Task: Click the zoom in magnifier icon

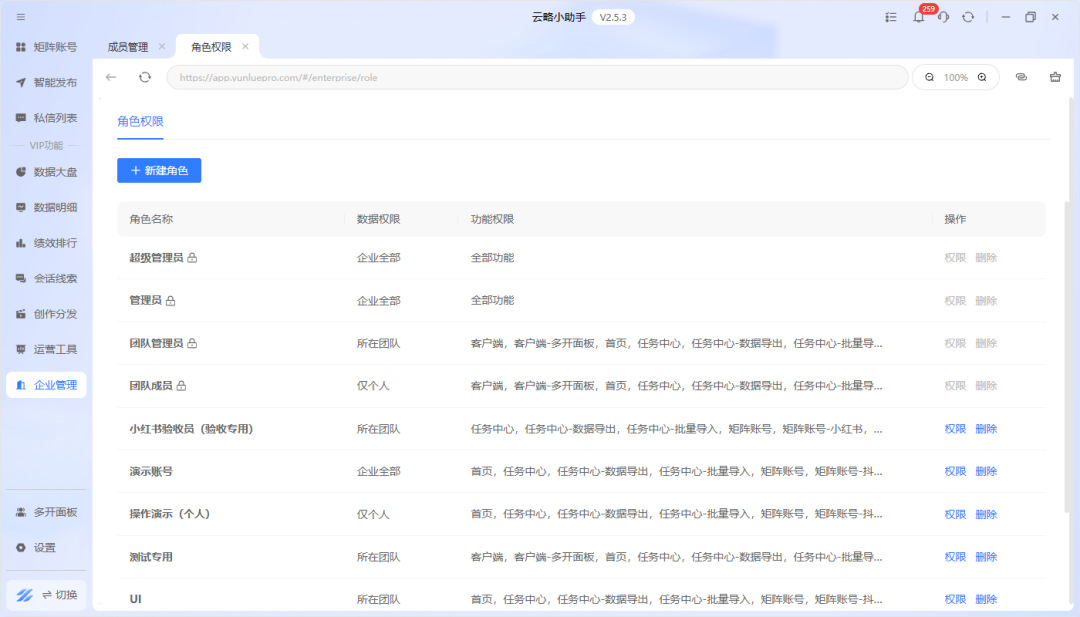Action: tap(982, 77)
